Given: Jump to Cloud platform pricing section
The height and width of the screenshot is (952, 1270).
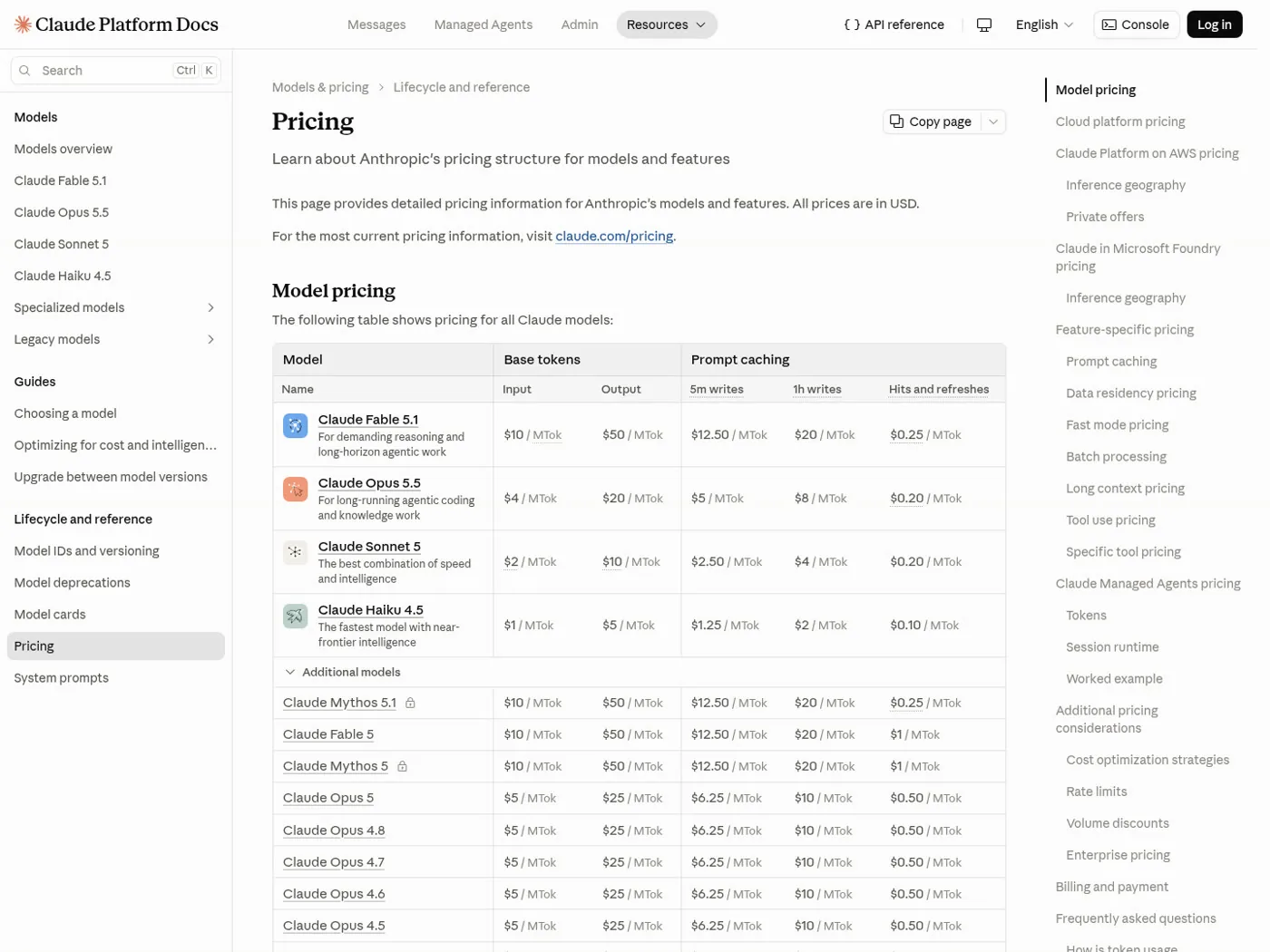Looking at the screenshot, I should (x=1120, y=121).
